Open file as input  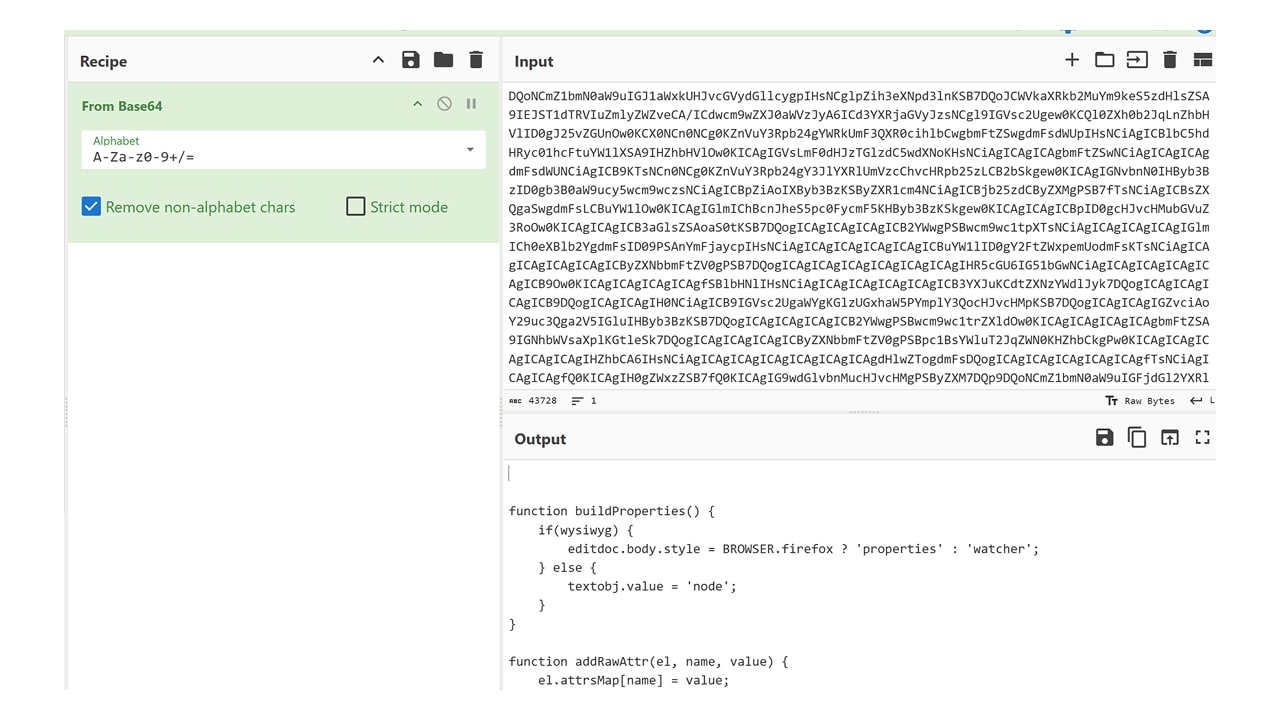click(1137, 61)
